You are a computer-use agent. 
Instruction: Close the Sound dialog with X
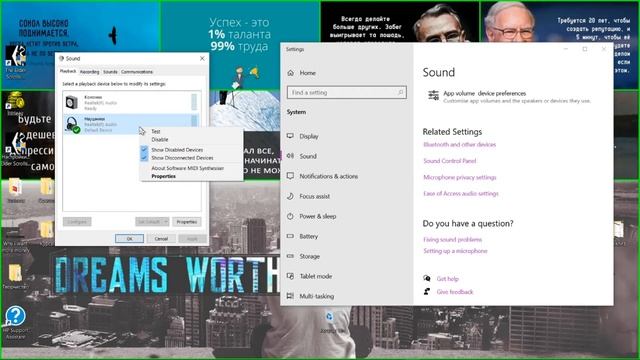[202, 58]
